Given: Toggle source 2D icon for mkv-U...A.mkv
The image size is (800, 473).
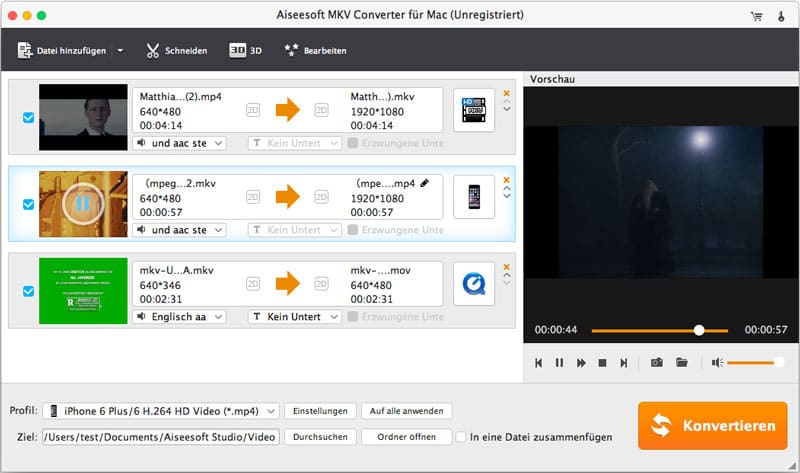Looking at the screenshot, I should pos(253,284).
